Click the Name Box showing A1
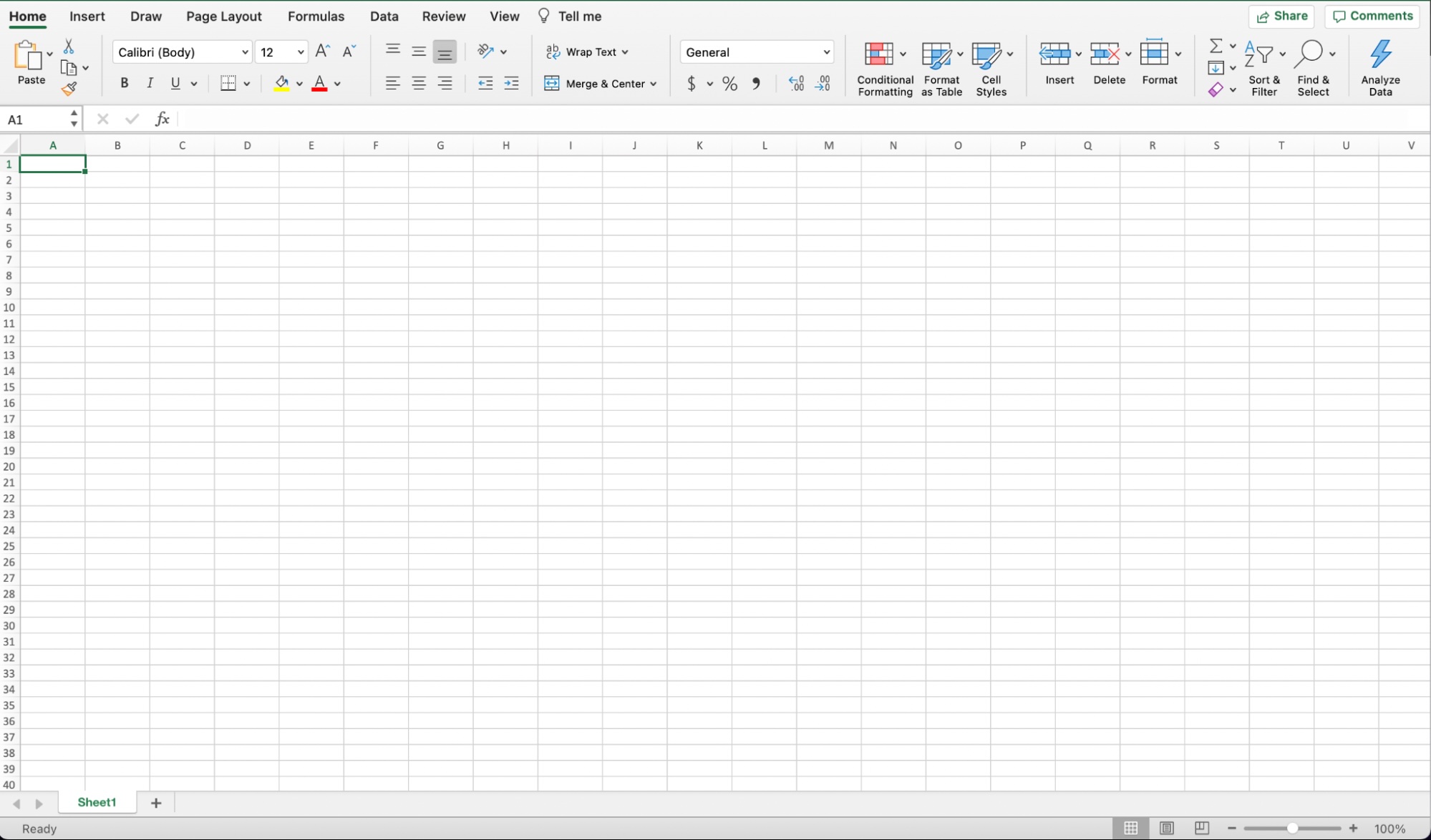 (39, 119)
